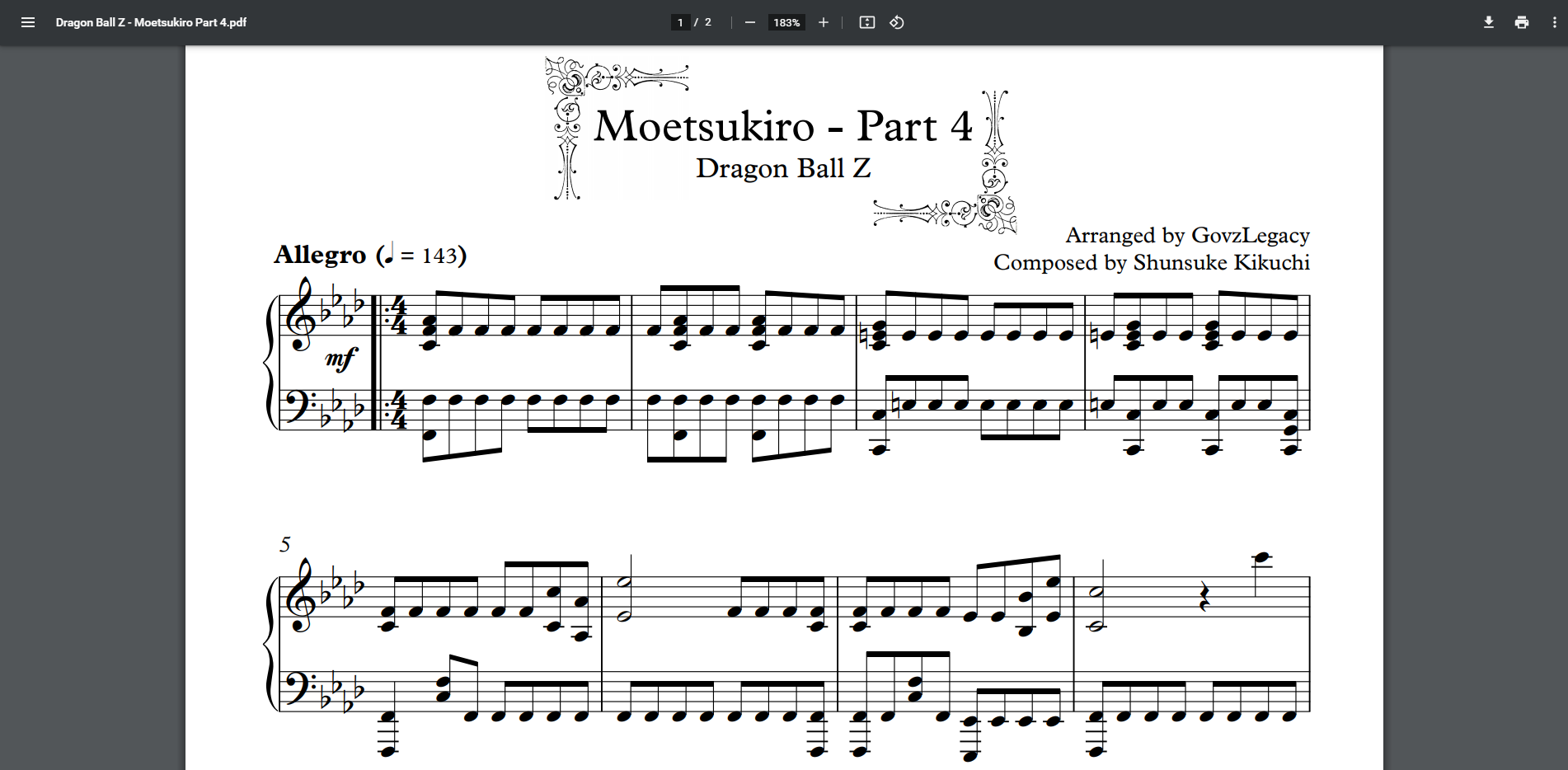The height and width of the screenshot is (770, 1568).
Task: Zoom out using the minus button
Action: coord(749,22)
